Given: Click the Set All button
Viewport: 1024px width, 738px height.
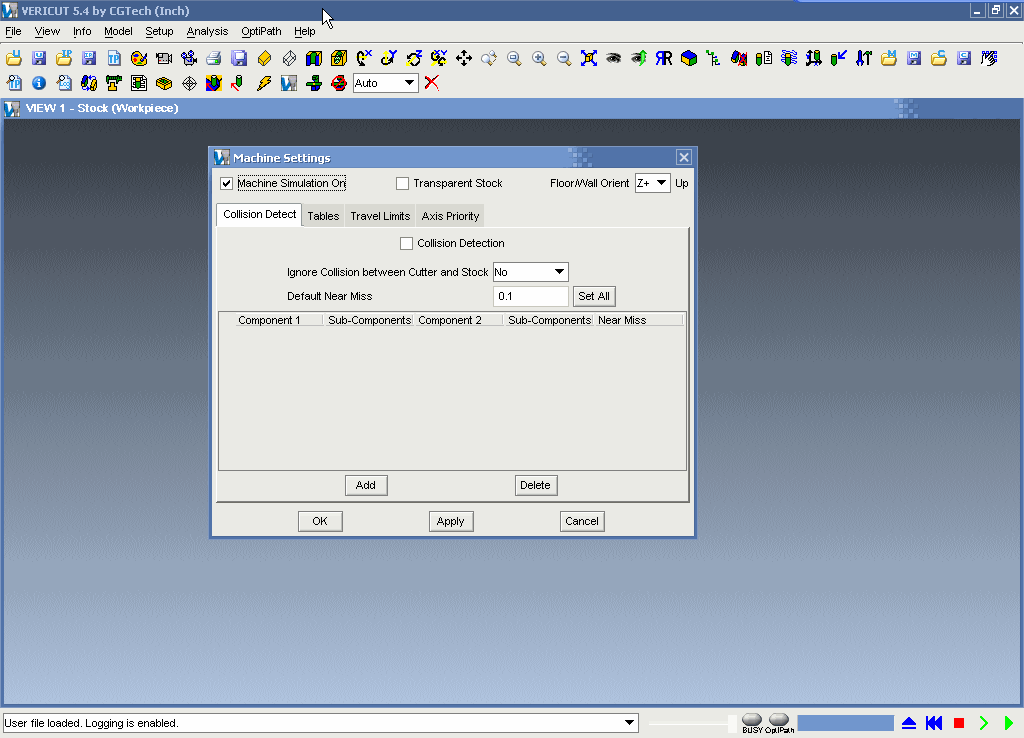Looking at the screenshot, I should click(594, 297).
